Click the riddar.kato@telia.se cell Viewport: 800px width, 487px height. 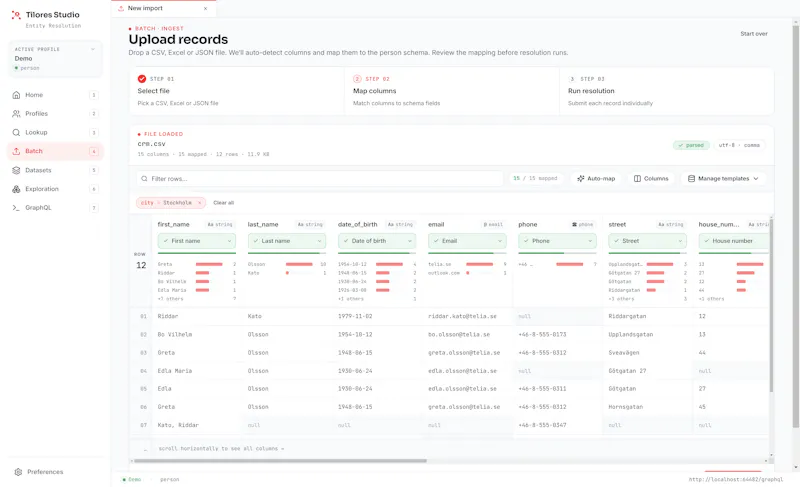click(x=462, y=316)
